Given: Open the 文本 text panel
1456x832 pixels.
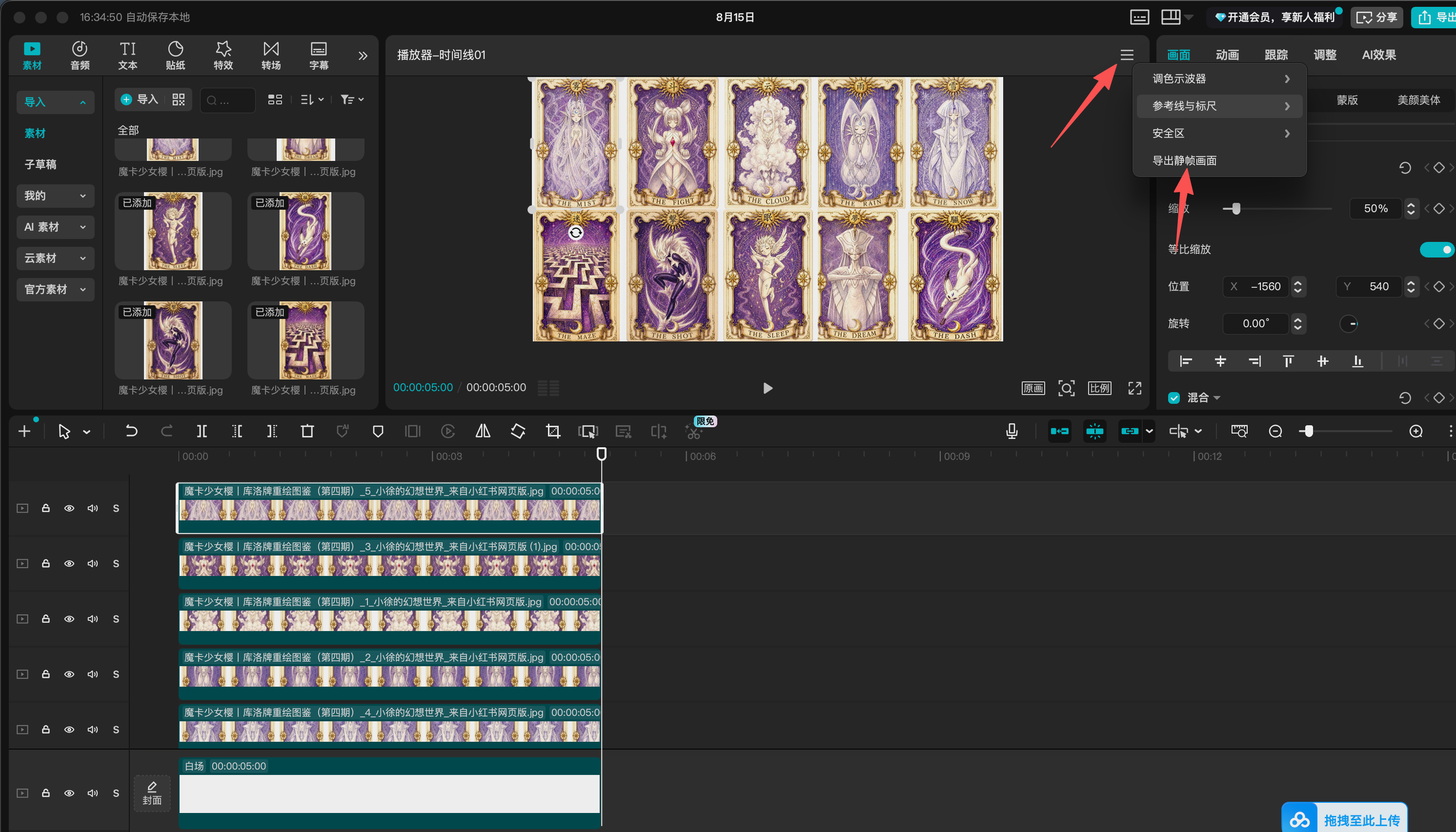Looking at the screenshot, I should click(x=127, y=56).
